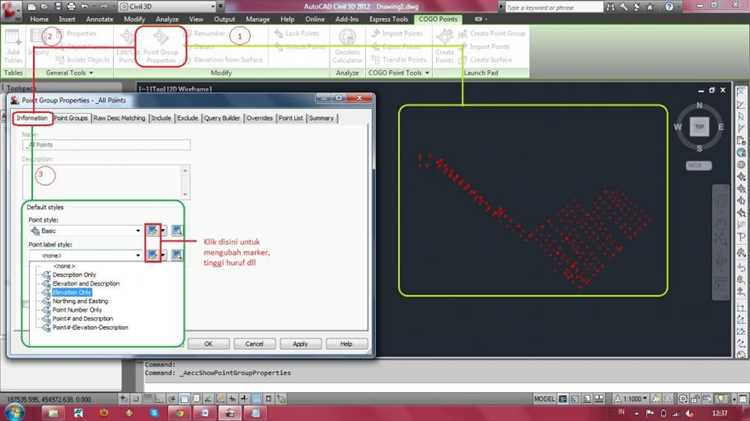Click Create Surface in Launch Pad
This screenshot has height=421, width=750.
pyautogui.click(x=485, y=60)
